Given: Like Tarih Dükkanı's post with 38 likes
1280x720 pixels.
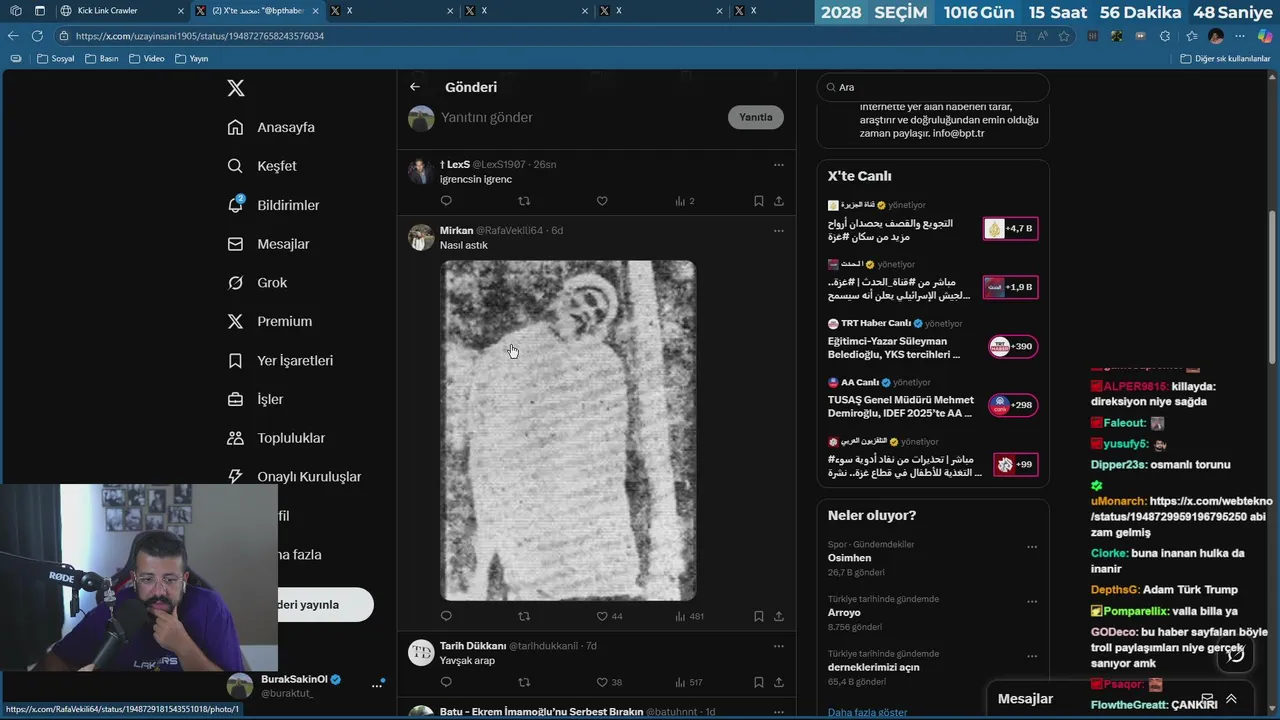Looking at the screenshot, I should pyautogui.click(x=609, y=682).
